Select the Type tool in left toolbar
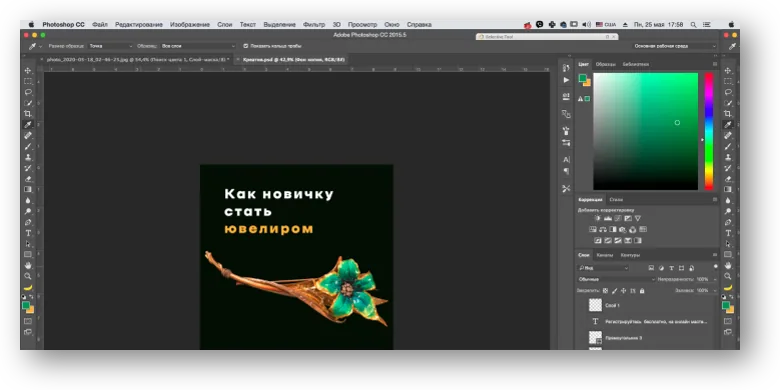780x390 pixels. [x=28, y=233]
